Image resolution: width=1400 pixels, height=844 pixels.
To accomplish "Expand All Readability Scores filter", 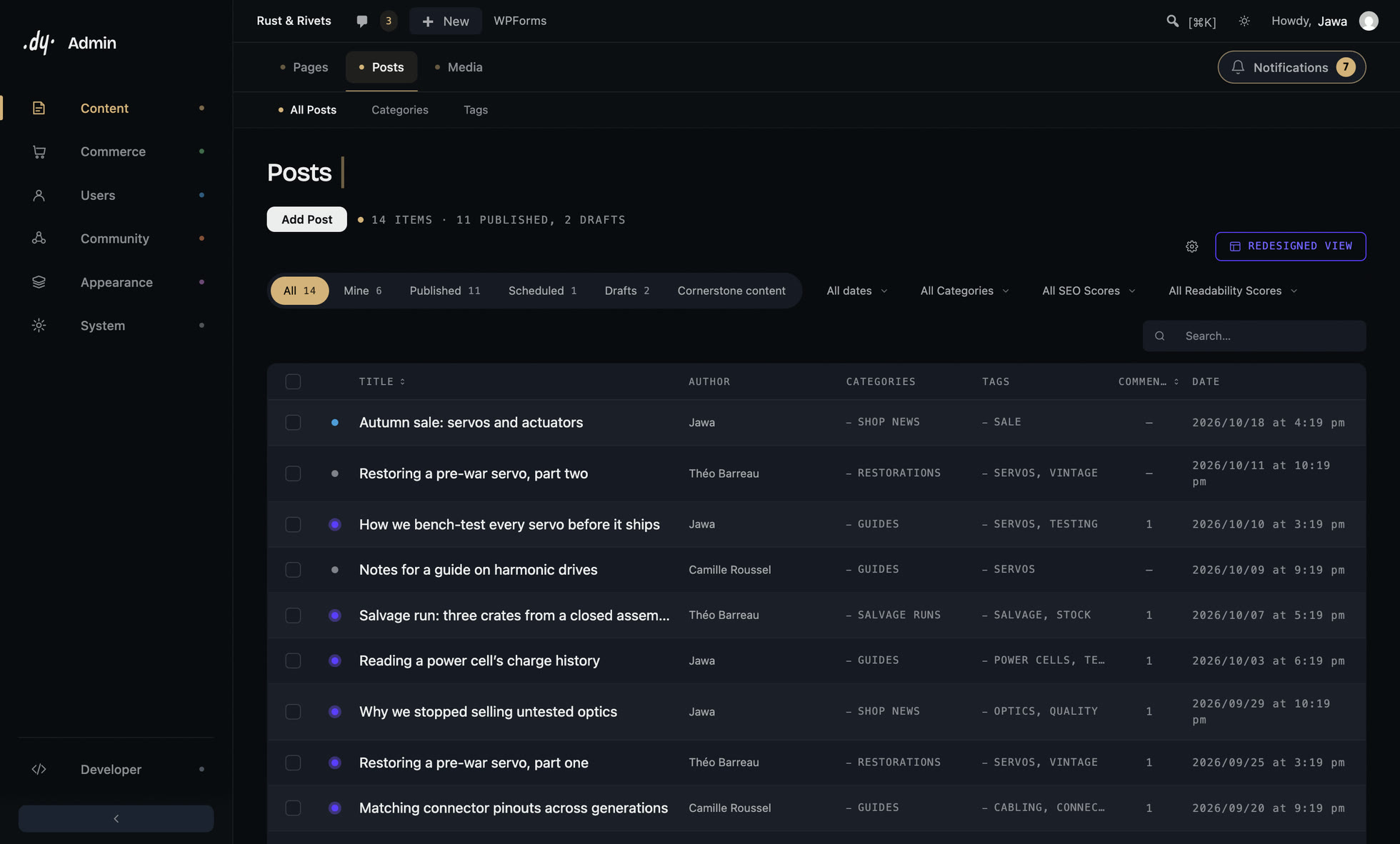I will tap(1233, 291).
